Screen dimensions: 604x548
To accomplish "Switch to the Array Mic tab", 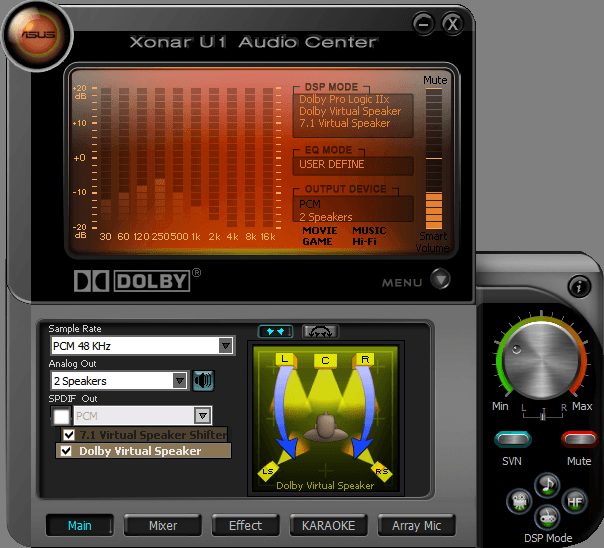I will tap(416, 526).
